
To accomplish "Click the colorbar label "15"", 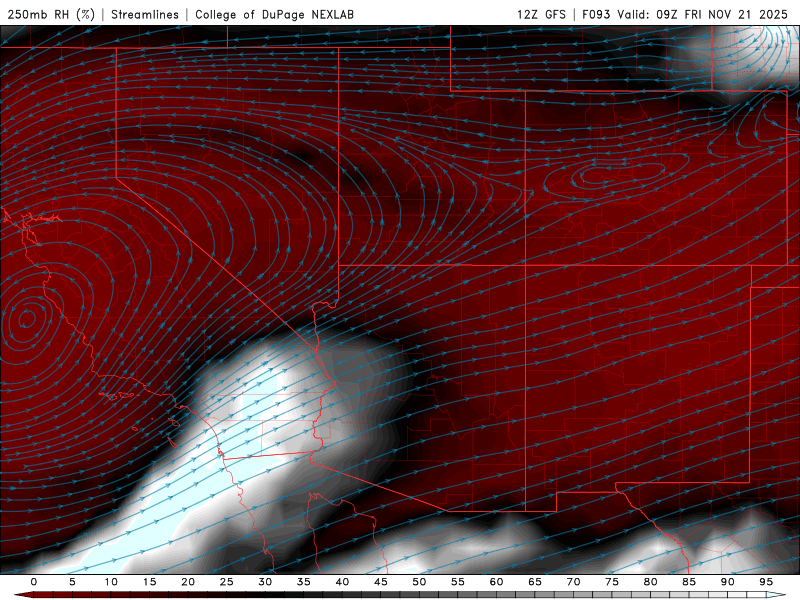I will click(149, 582).
